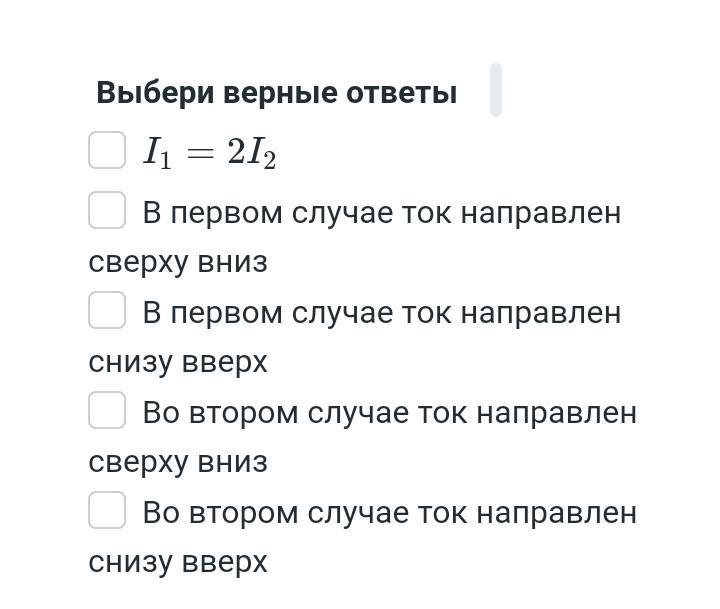Viewport: 720px width, 609px height.
Task: Click 'сверху вниз' under the second-case option
Action: (178, 462)
